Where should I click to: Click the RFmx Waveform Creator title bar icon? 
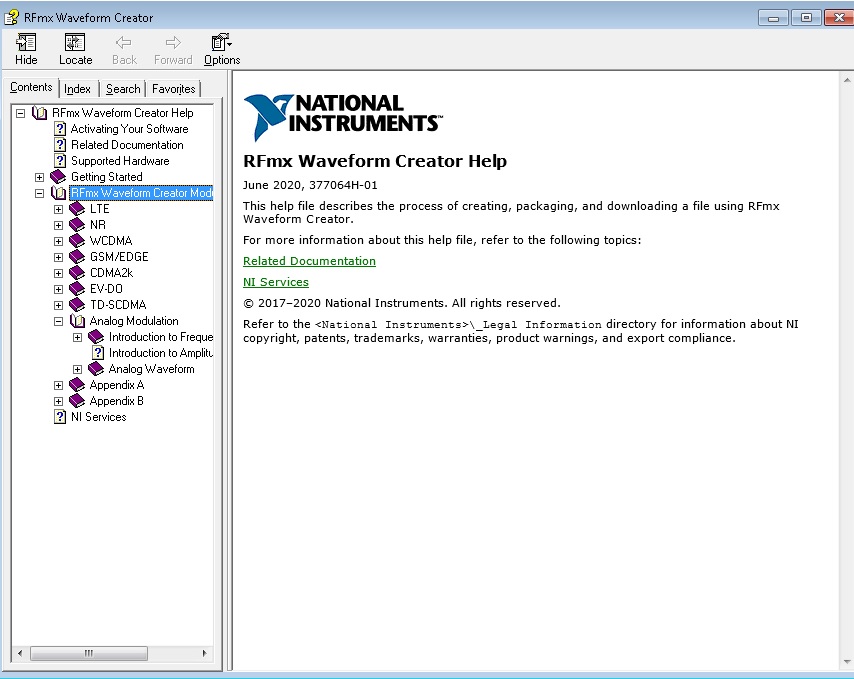tap(11, 17)
